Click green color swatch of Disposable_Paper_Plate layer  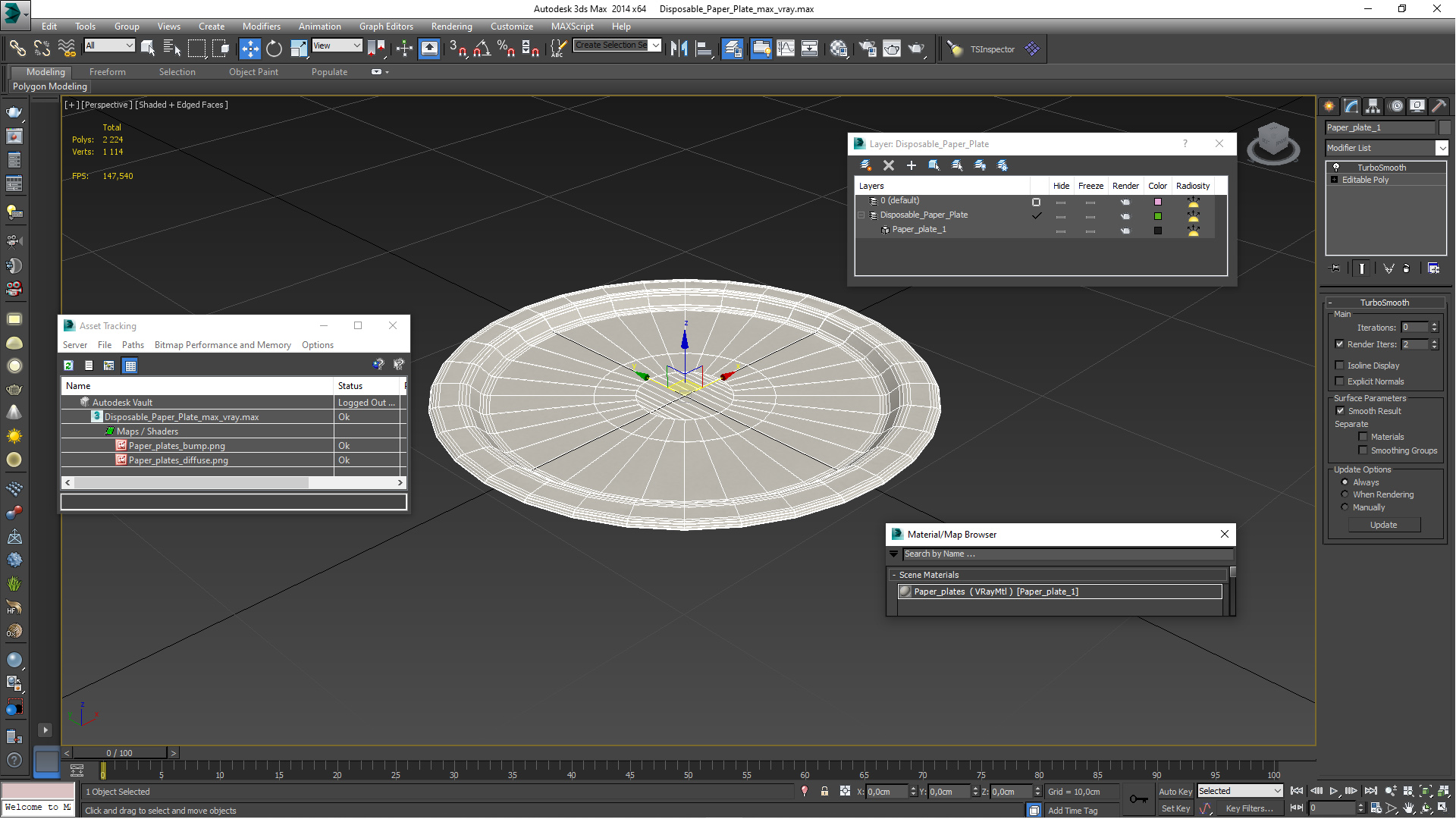(1158, 216)
